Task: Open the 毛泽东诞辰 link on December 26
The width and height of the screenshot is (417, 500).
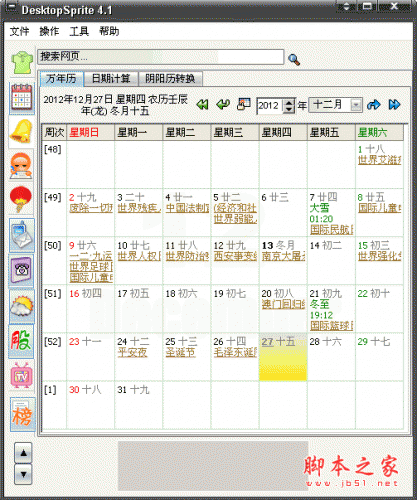Action: (235, 352)
